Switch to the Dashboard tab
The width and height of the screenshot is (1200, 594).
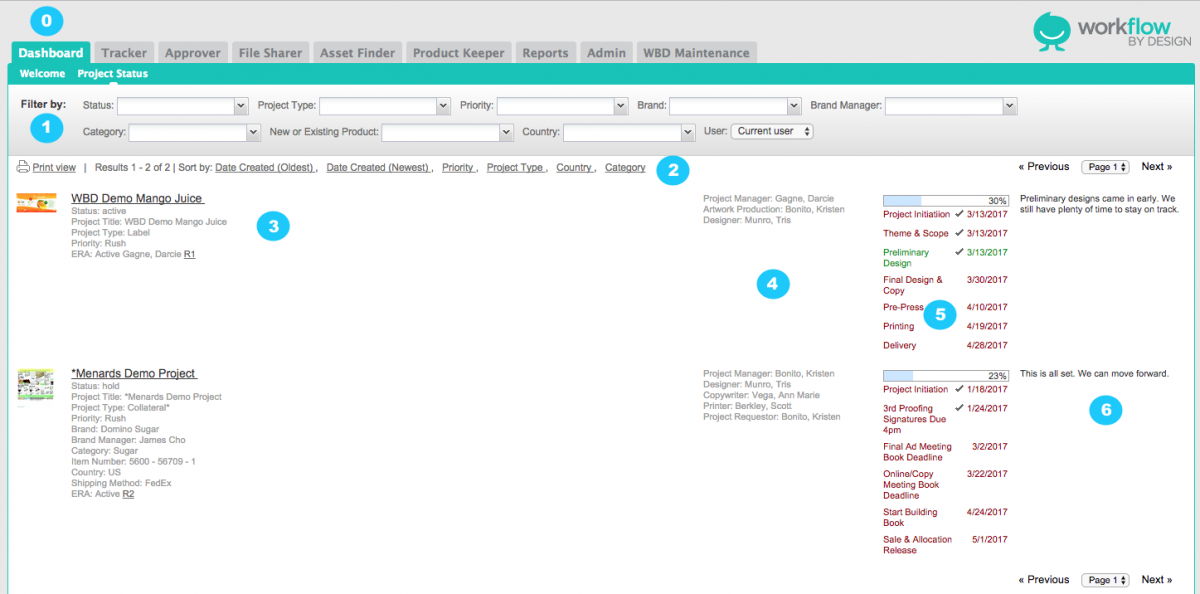tap(51, 53)
